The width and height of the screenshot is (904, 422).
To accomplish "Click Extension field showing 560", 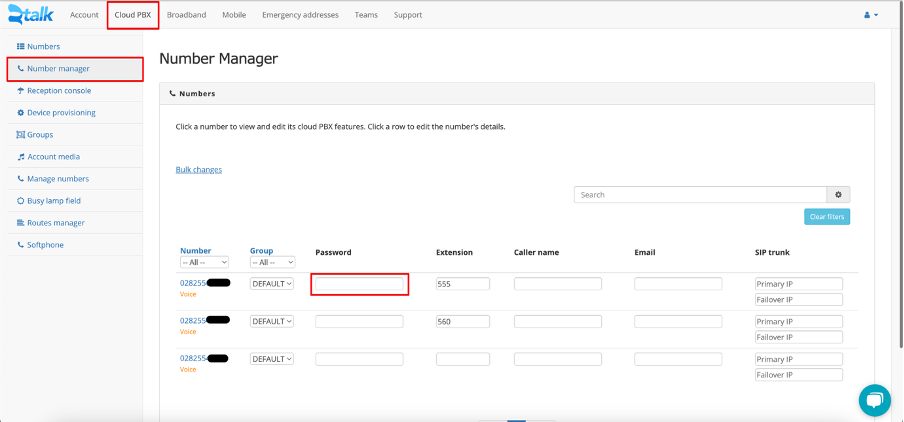I will click(x=463, y=321).
